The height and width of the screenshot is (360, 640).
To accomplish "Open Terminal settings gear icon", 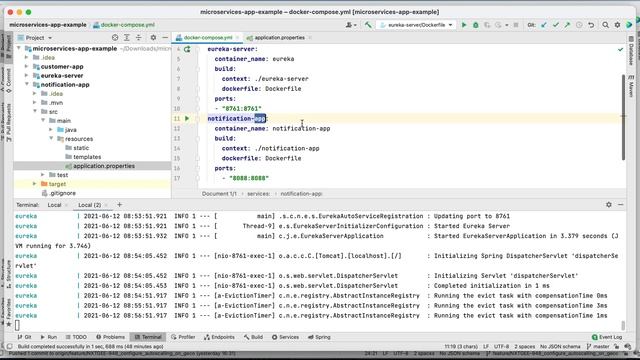I will pyautogui.click(x=609, y=204).
